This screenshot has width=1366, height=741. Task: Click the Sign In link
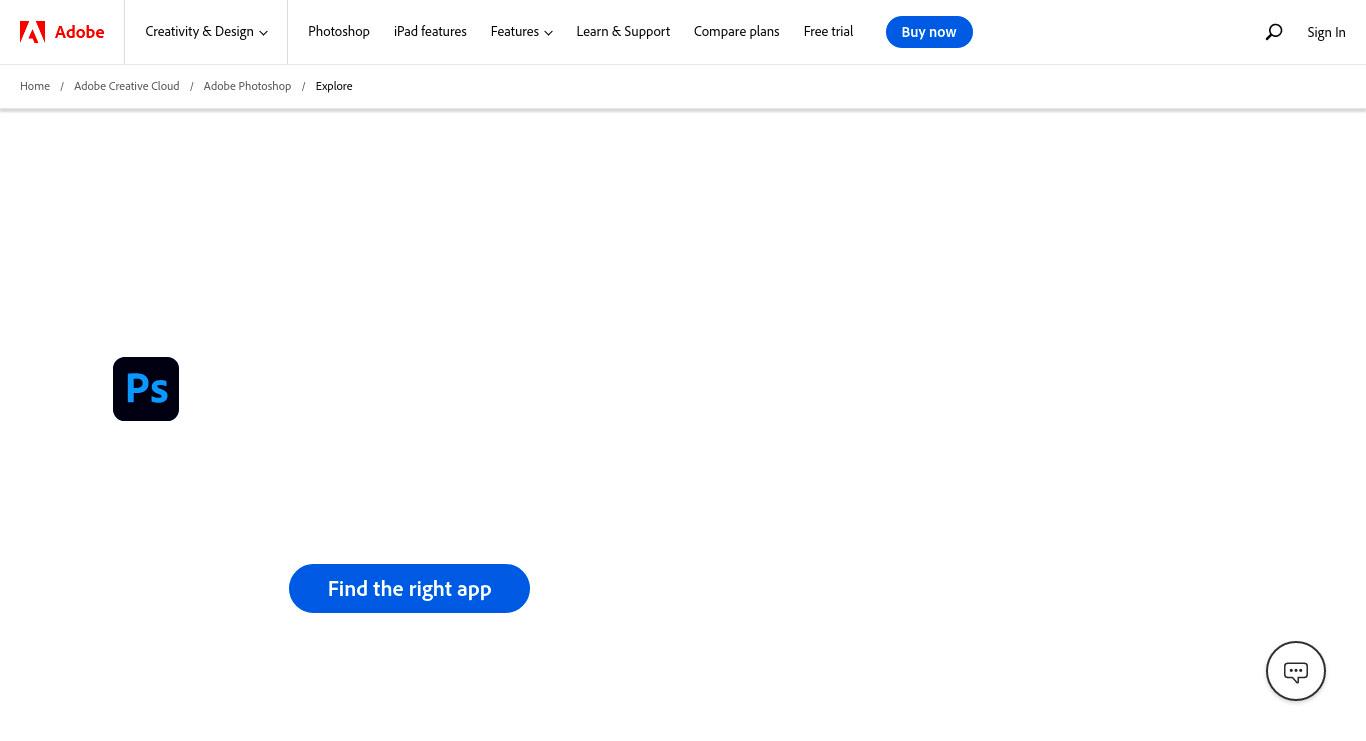(x=1326, y=32)
